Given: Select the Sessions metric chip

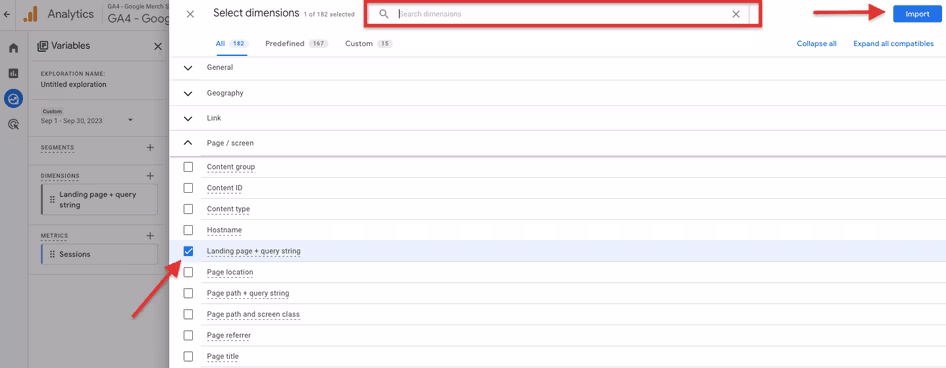Looking at the screenshot, I should click(x=99, y=255).
